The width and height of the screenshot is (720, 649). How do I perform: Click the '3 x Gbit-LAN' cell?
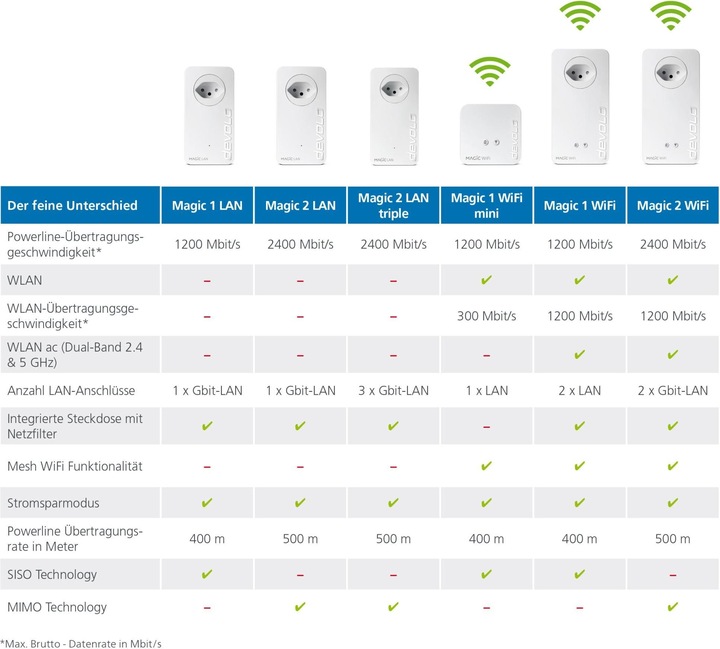click(394, 390)
